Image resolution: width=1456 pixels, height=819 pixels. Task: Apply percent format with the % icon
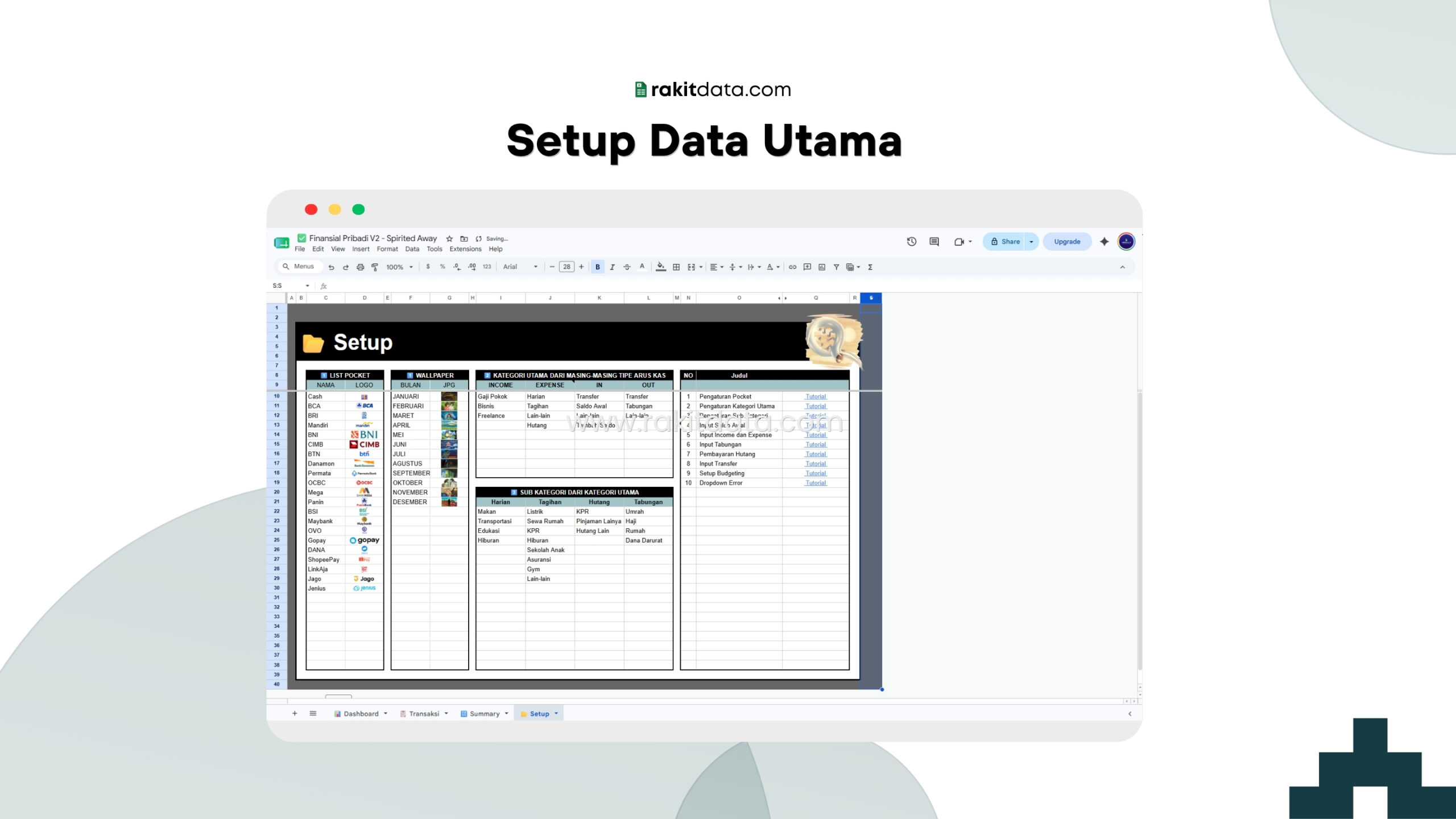click(442, 267)
